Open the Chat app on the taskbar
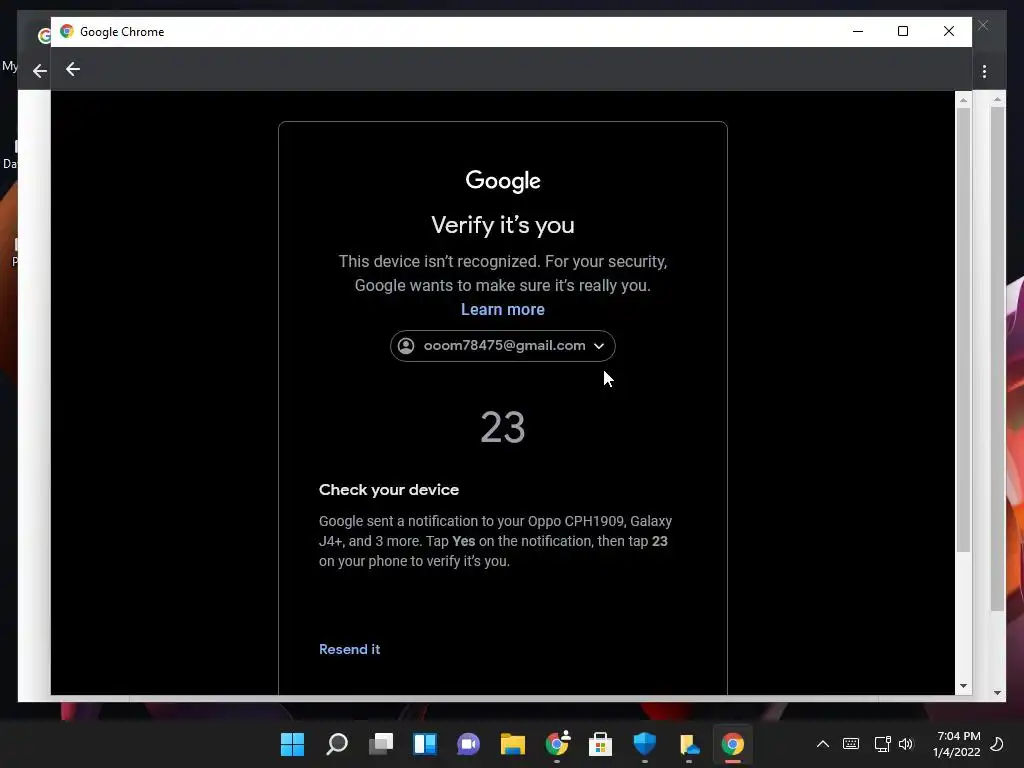Image resolution: width=1024 pixels, height=768 pixels. [468, 744]
